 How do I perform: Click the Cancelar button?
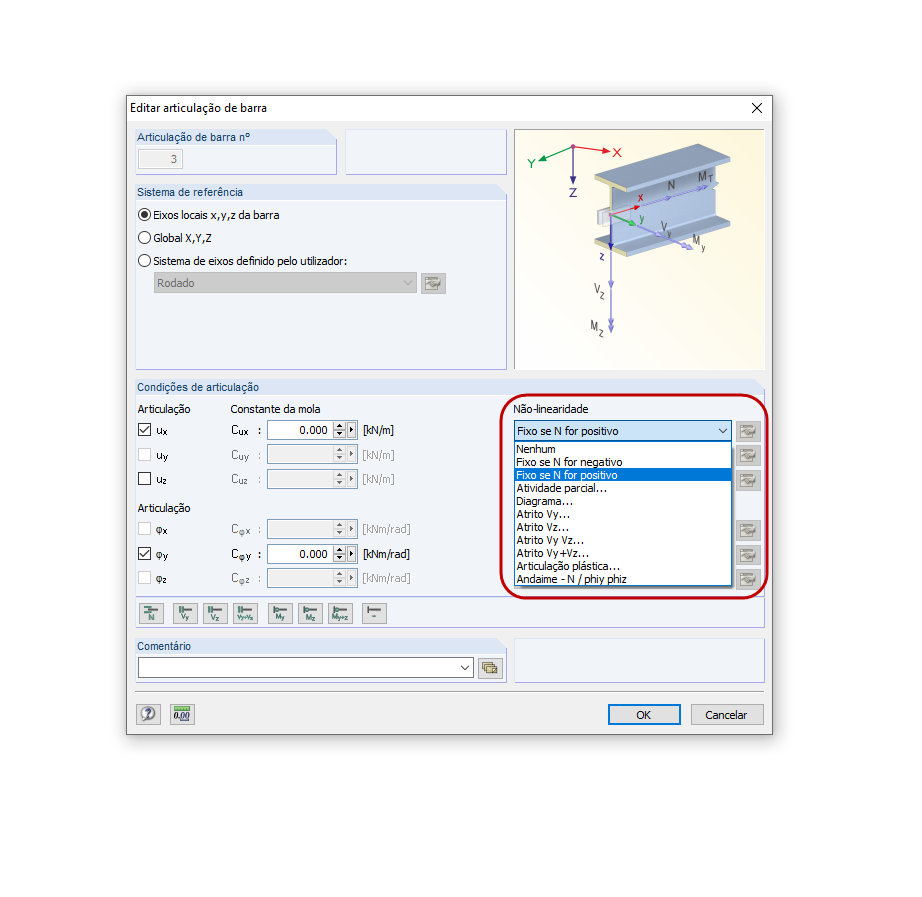click(x=727, y=715)
